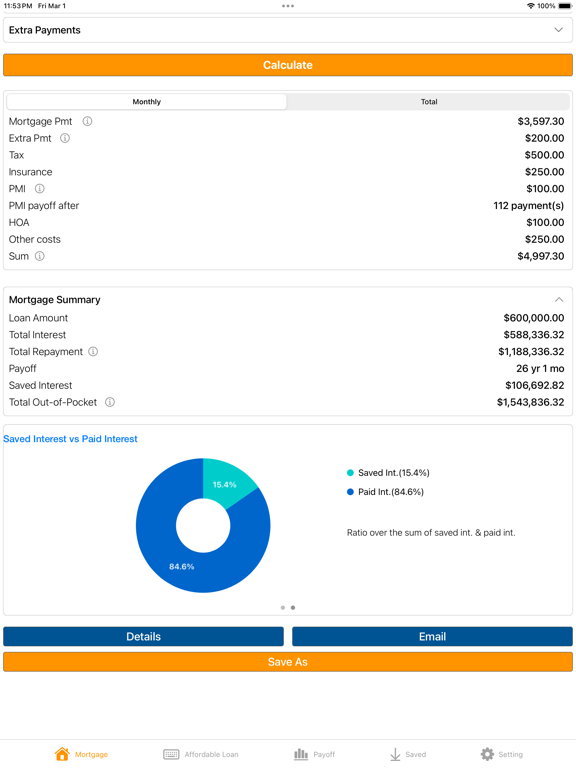Open Mortgage Pmt info icon
Image resolution: width=576 pixels, height=768 pixels.
pos(87,121)
